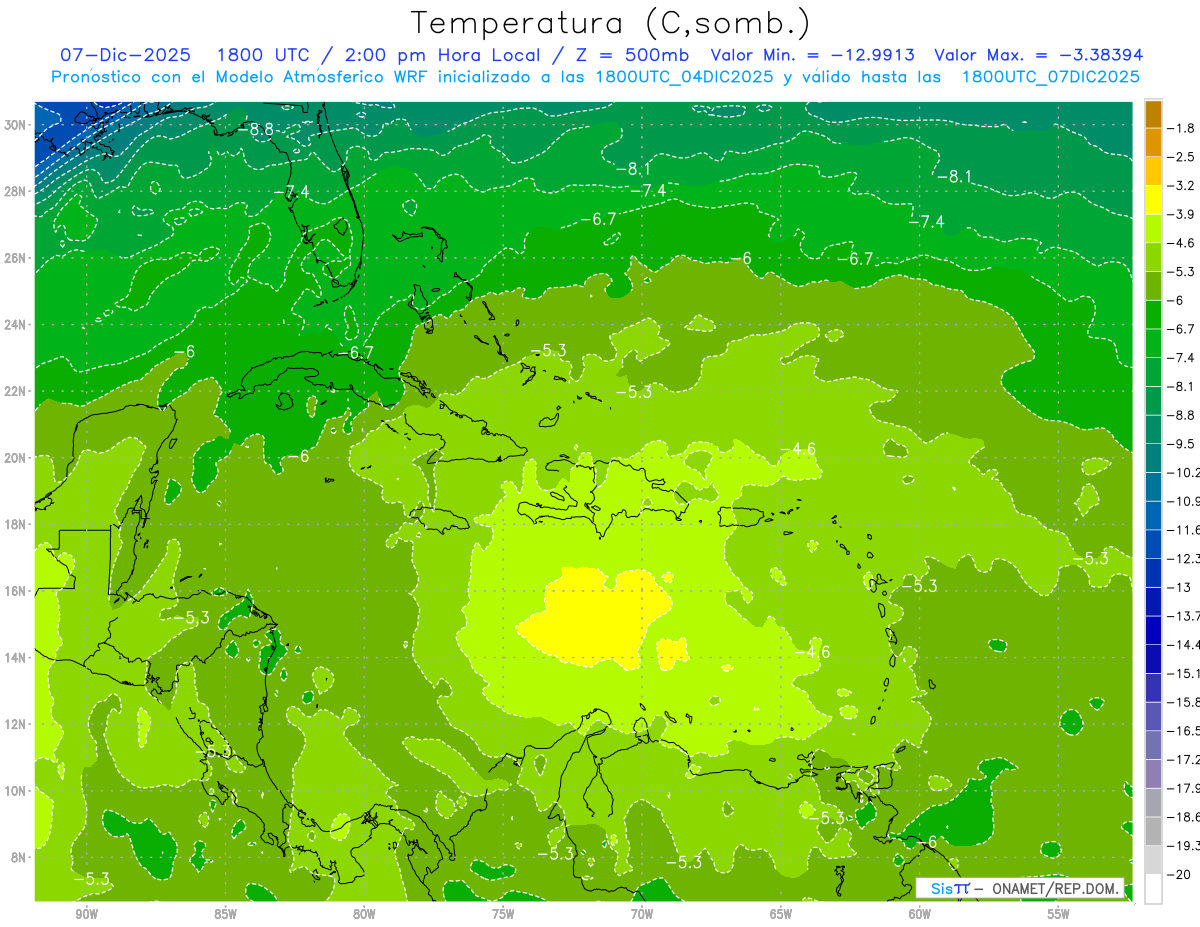Click the brown swatch above legend value -1.8
Viewport: 1200px width, 927px height.
[x=1153, y=114]
